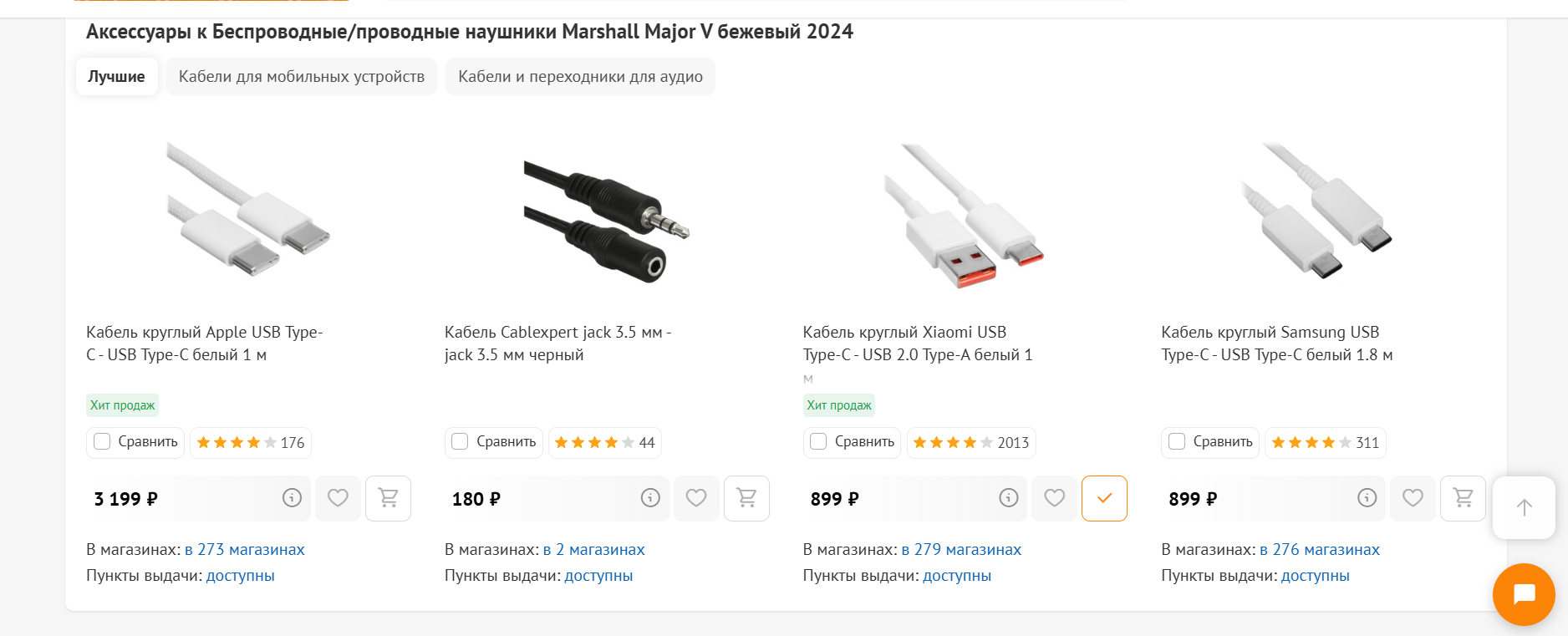Check Сравнить for the Apple cable
The height and width of the screenshot is (636, 1568).
pyautogui.click(x=102, y=441)
